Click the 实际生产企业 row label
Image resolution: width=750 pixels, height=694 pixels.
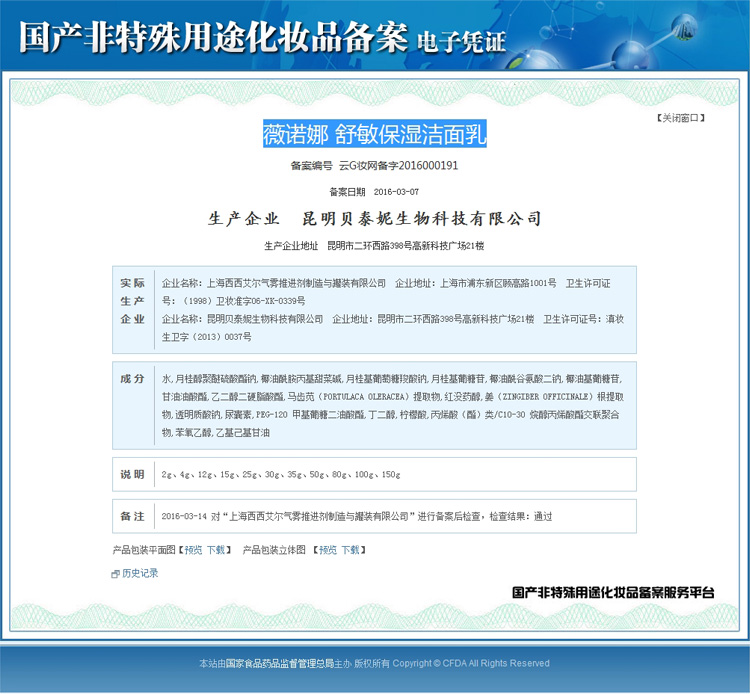(132, 301)
